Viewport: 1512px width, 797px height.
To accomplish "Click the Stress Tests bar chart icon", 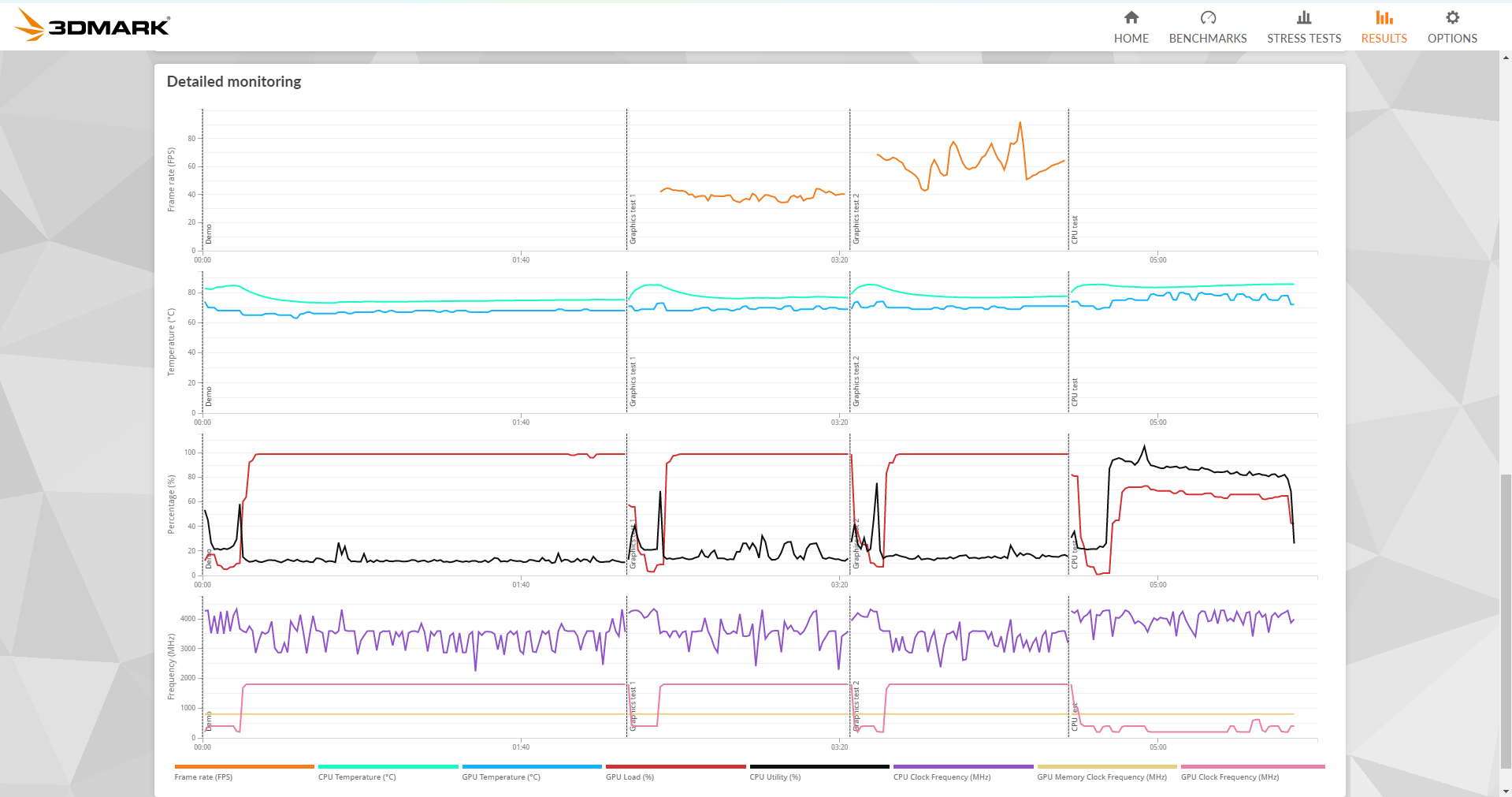I will pos(1303,17).
